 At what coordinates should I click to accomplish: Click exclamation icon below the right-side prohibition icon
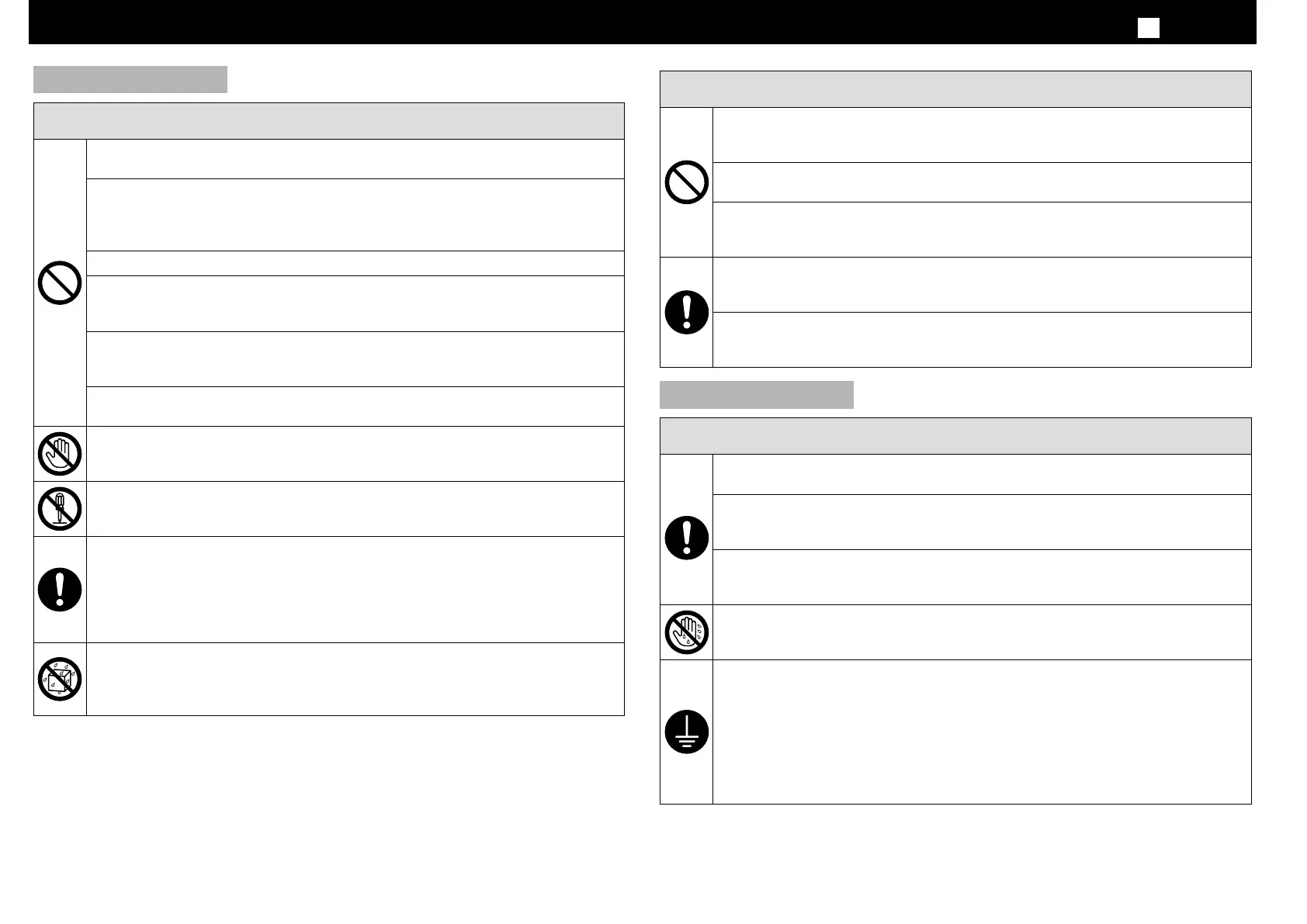(687, 312)
